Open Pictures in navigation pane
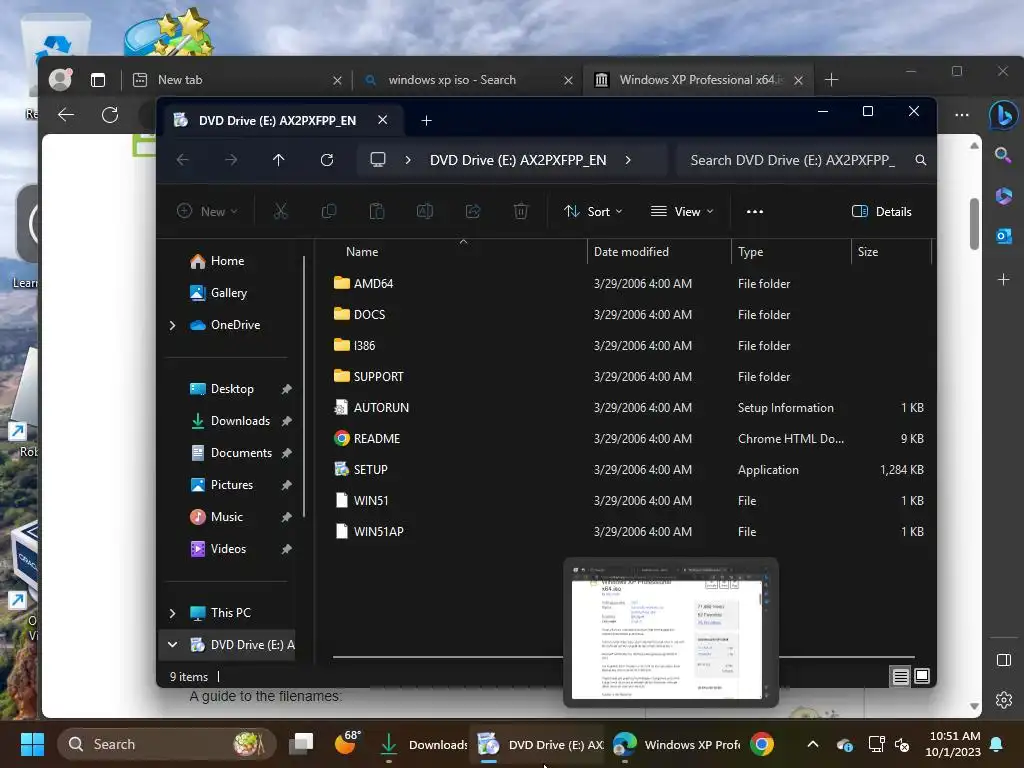 point(232,485)
